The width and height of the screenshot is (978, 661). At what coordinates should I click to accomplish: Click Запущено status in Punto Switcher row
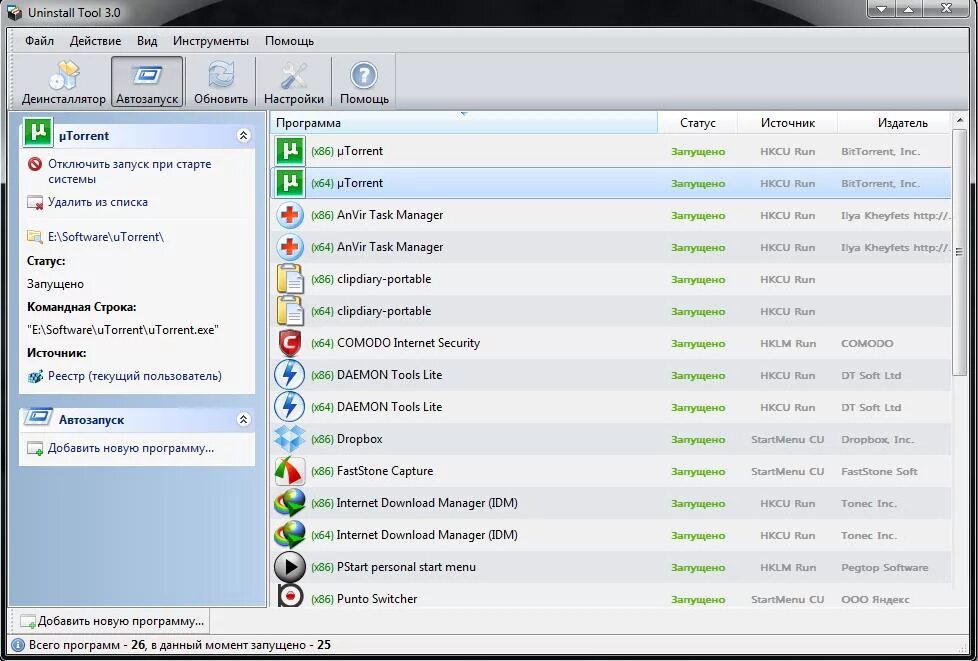(698, 599)
